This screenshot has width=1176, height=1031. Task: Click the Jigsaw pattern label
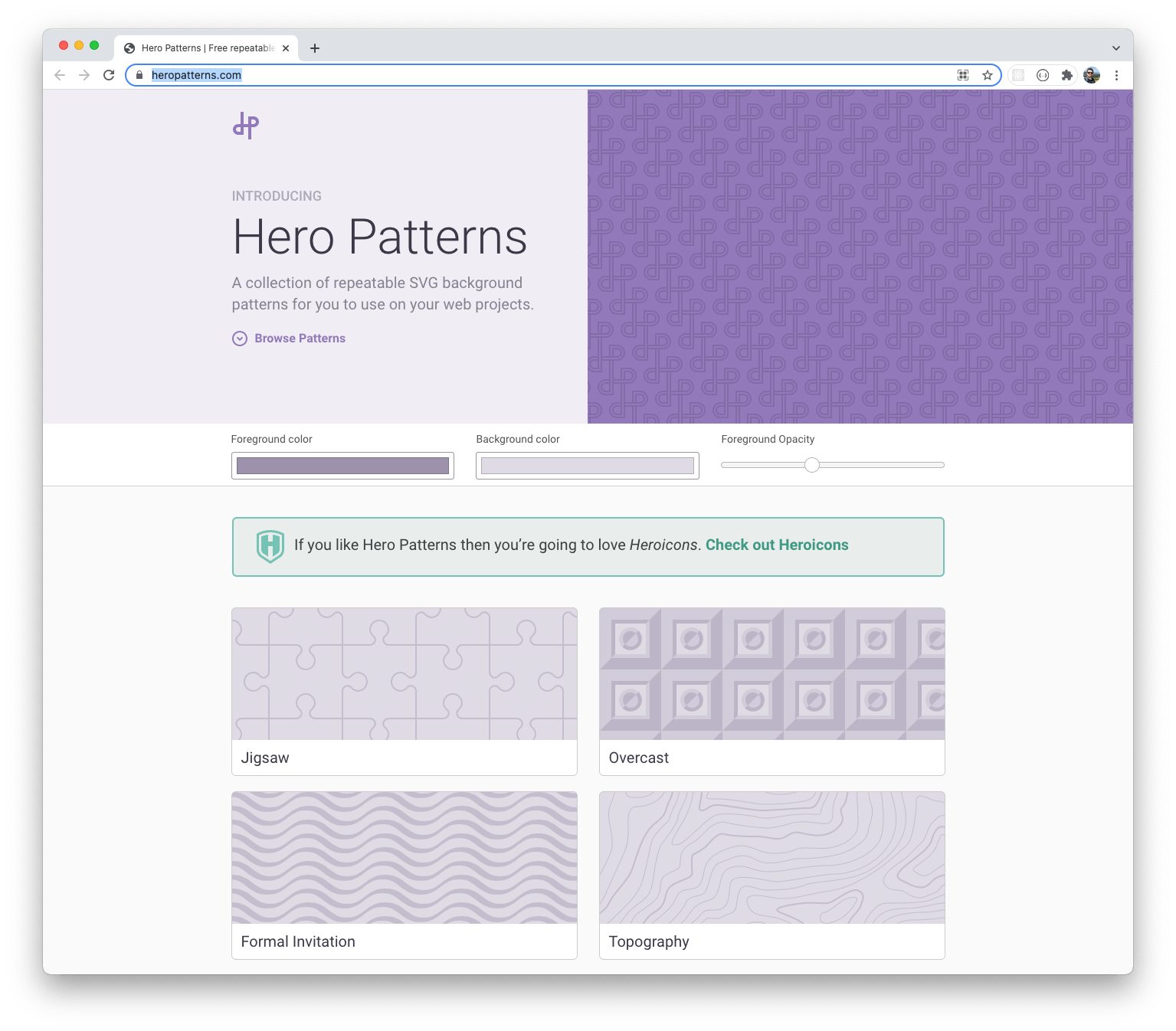(265, 758)
